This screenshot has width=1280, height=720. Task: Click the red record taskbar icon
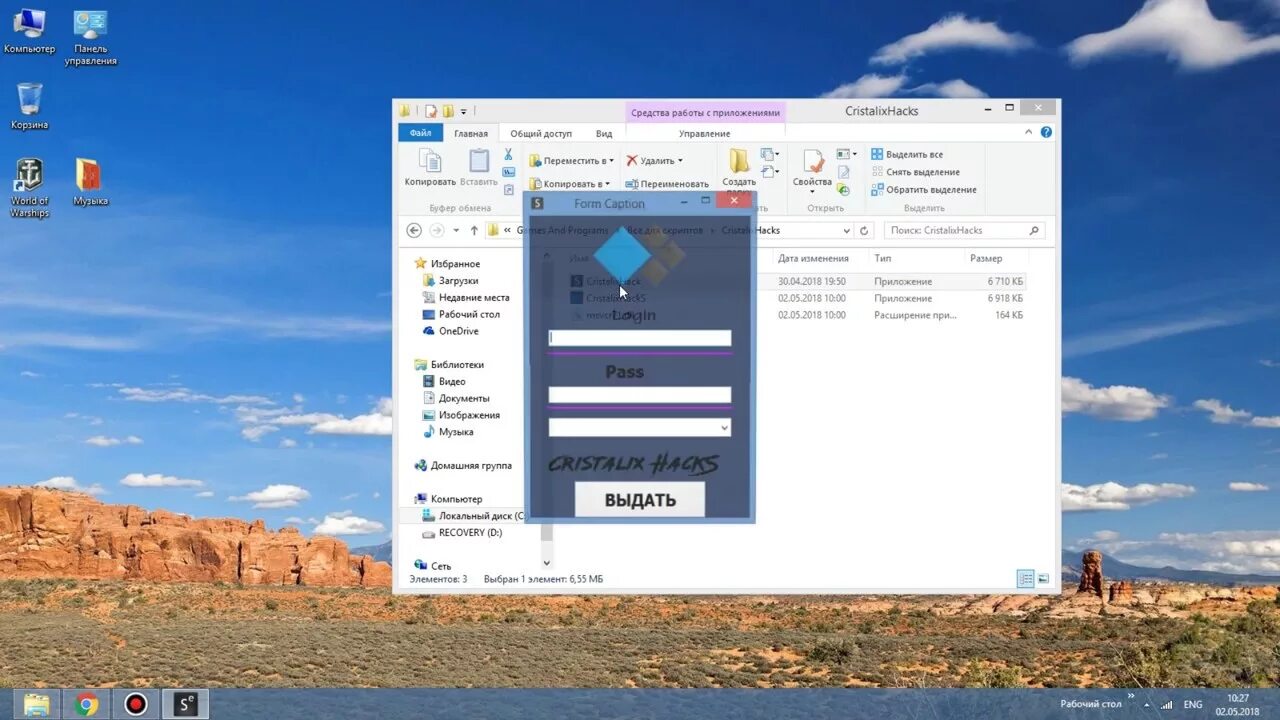tap(135, 704)
